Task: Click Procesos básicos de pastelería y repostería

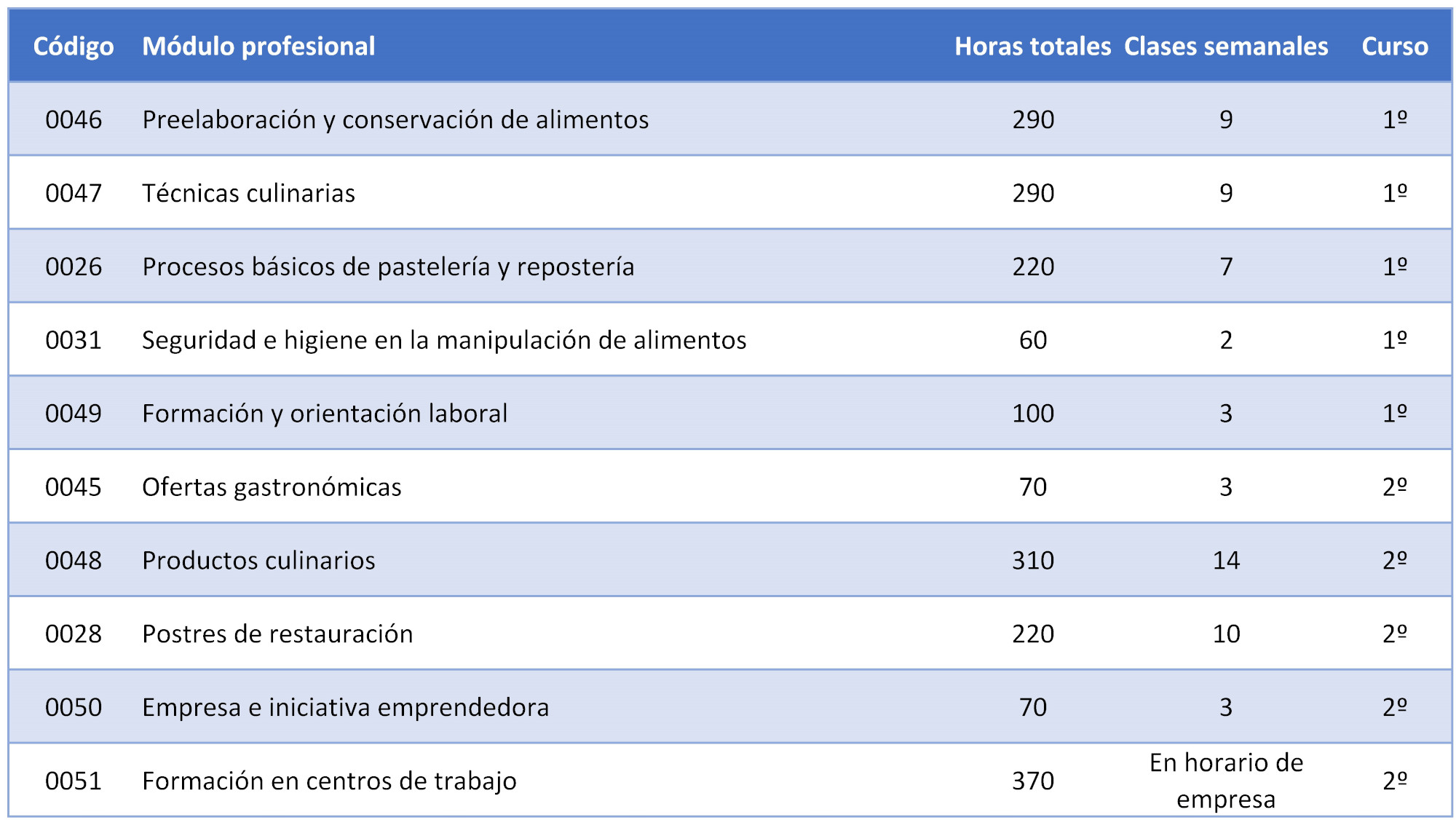Action: pos(388,267)
